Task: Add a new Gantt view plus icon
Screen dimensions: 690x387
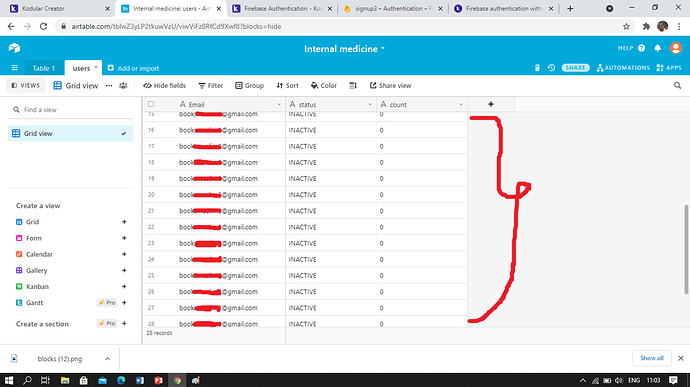Action: pyautogui.click(x=124, y=302)
